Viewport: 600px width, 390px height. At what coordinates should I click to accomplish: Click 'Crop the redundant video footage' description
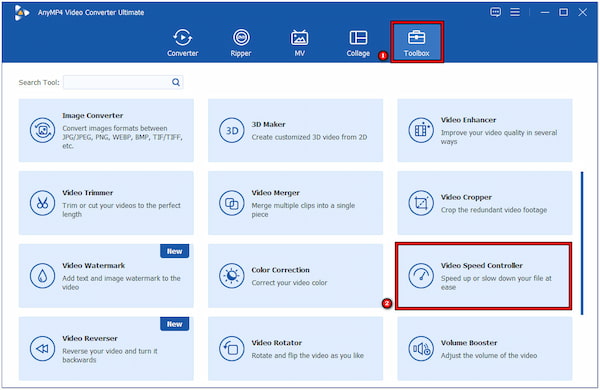click(x=494, y=210)
